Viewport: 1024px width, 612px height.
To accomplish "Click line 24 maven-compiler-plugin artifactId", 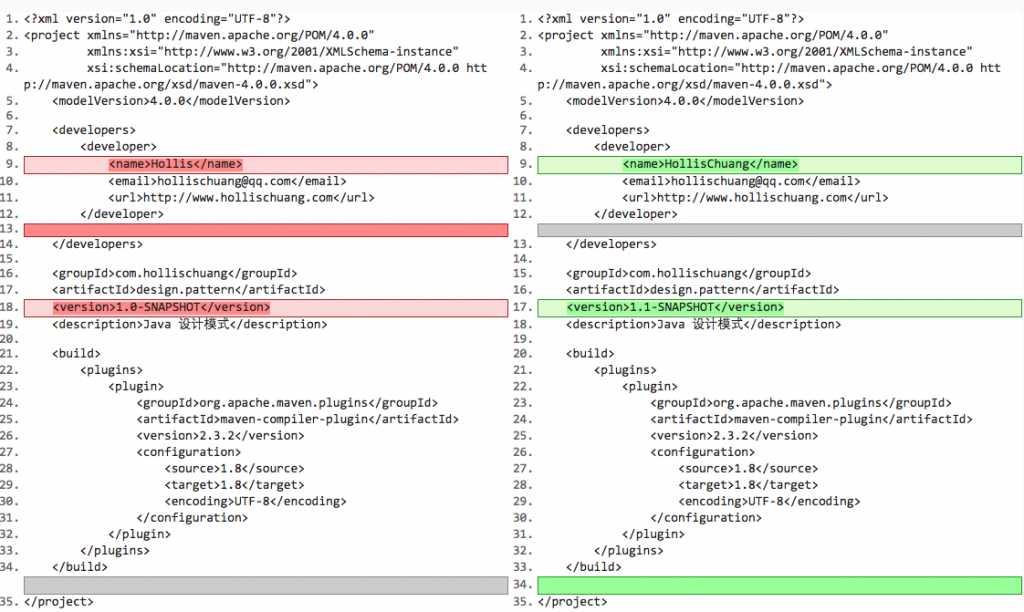I will pos(811,419).
